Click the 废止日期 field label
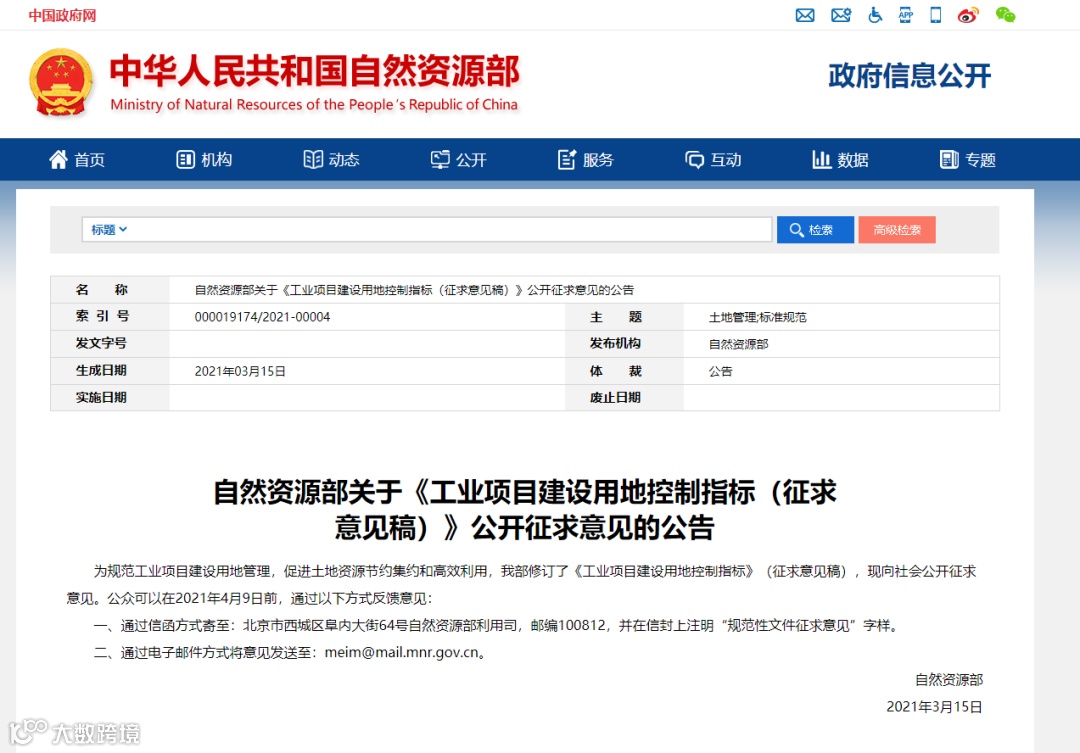This screenshot has height=753, width=1080. 615,398
